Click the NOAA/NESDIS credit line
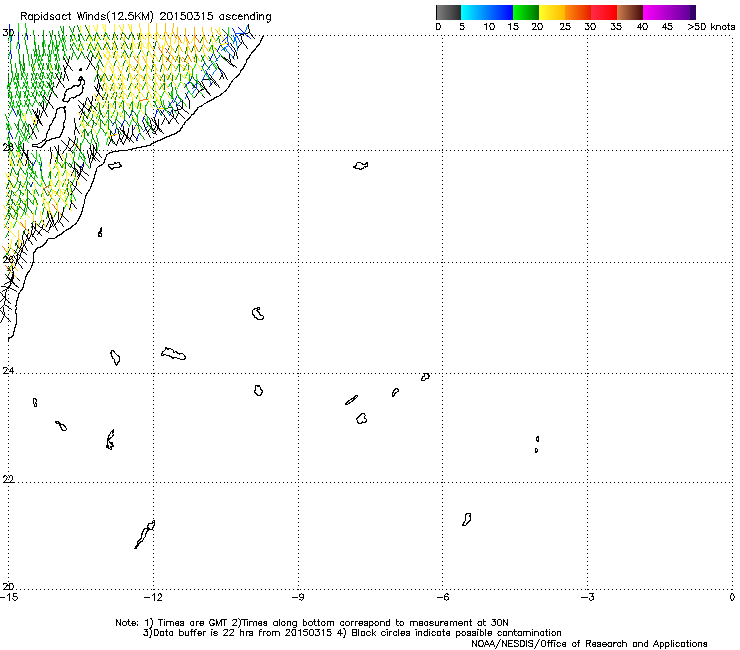 (x=589, y=644)
